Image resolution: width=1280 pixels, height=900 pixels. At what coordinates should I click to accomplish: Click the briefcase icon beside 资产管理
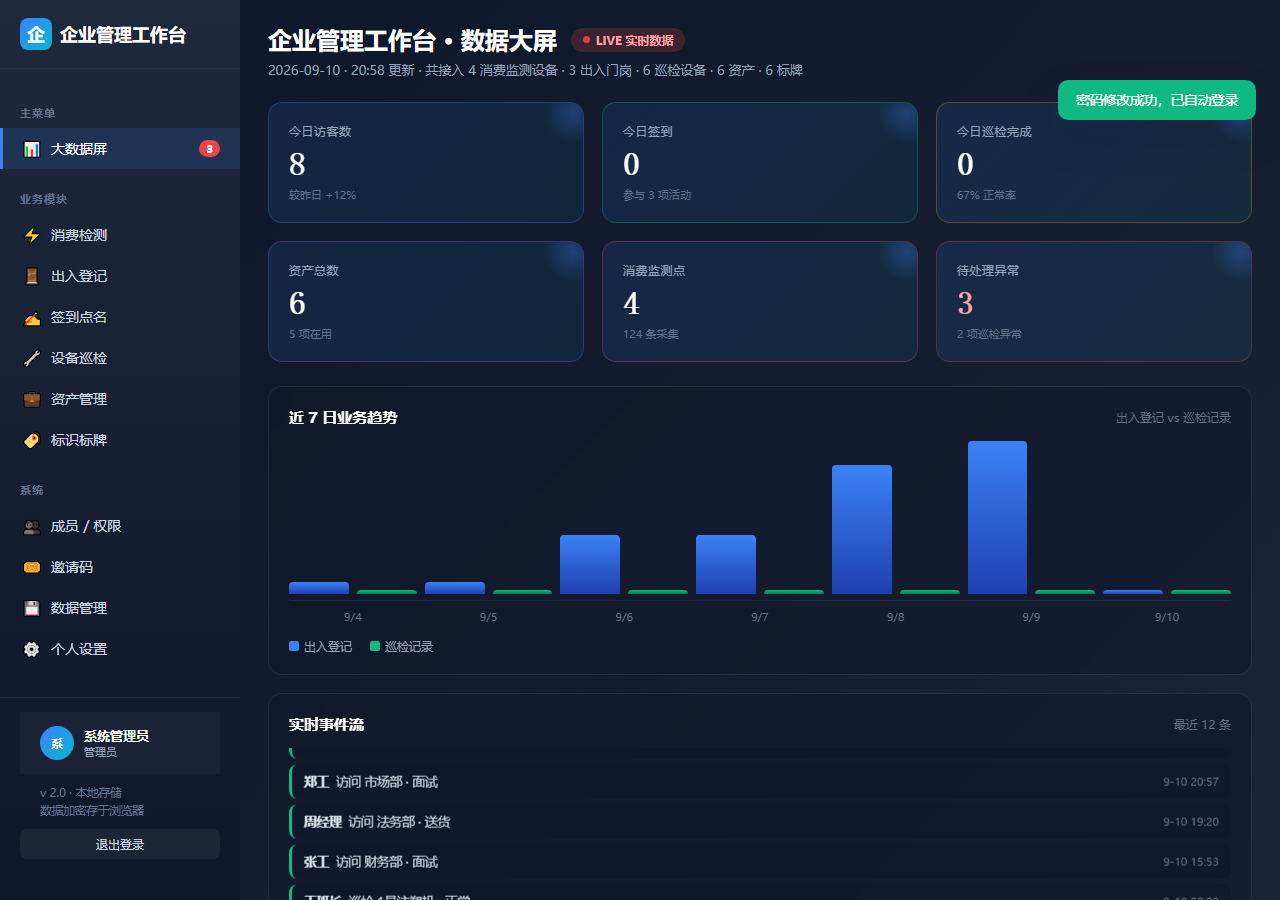[x=32, y=399]
